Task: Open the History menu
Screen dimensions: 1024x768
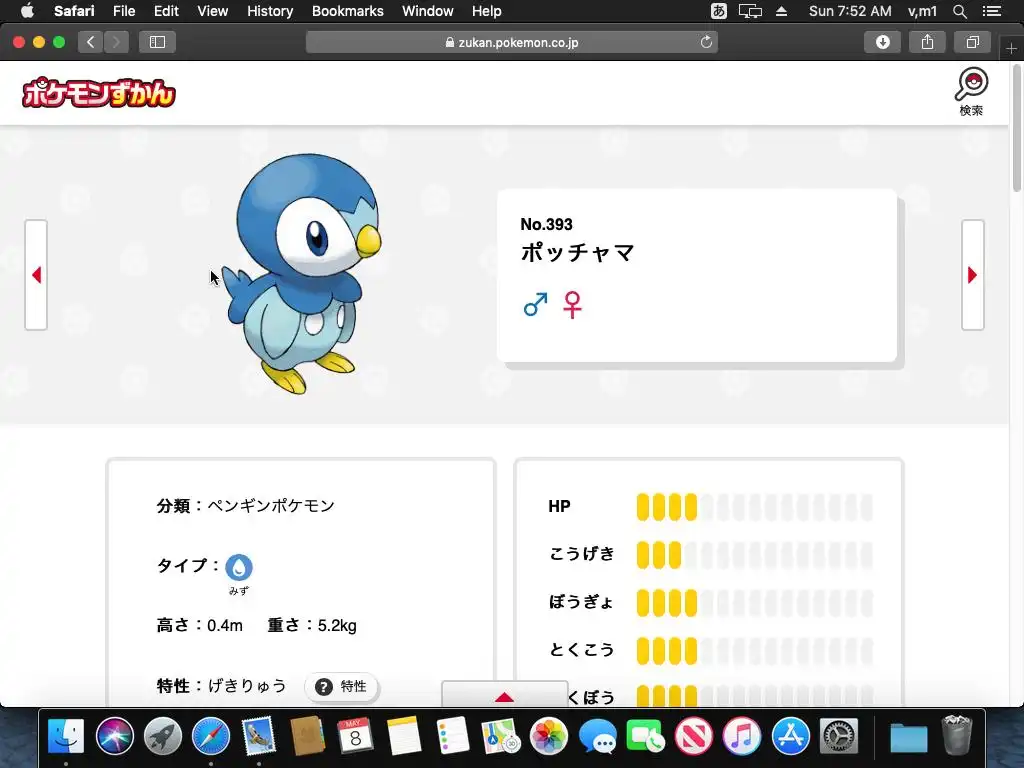Action: [x=270, y=11]
